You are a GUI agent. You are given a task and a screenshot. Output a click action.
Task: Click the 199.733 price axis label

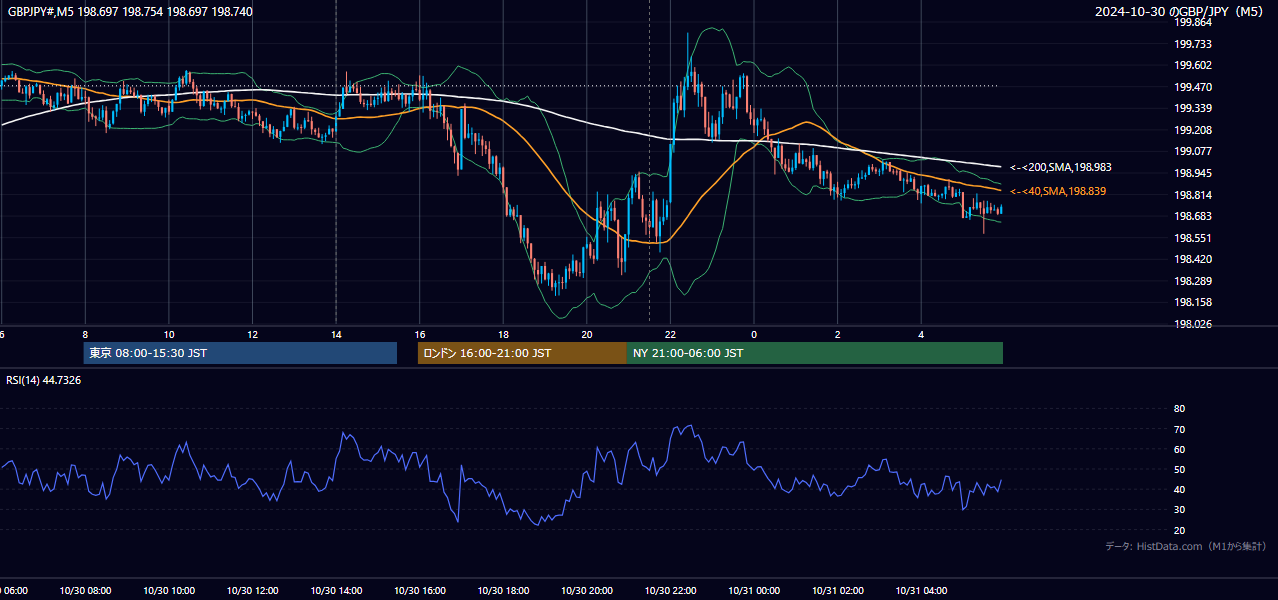click(x=1193, y=44)
